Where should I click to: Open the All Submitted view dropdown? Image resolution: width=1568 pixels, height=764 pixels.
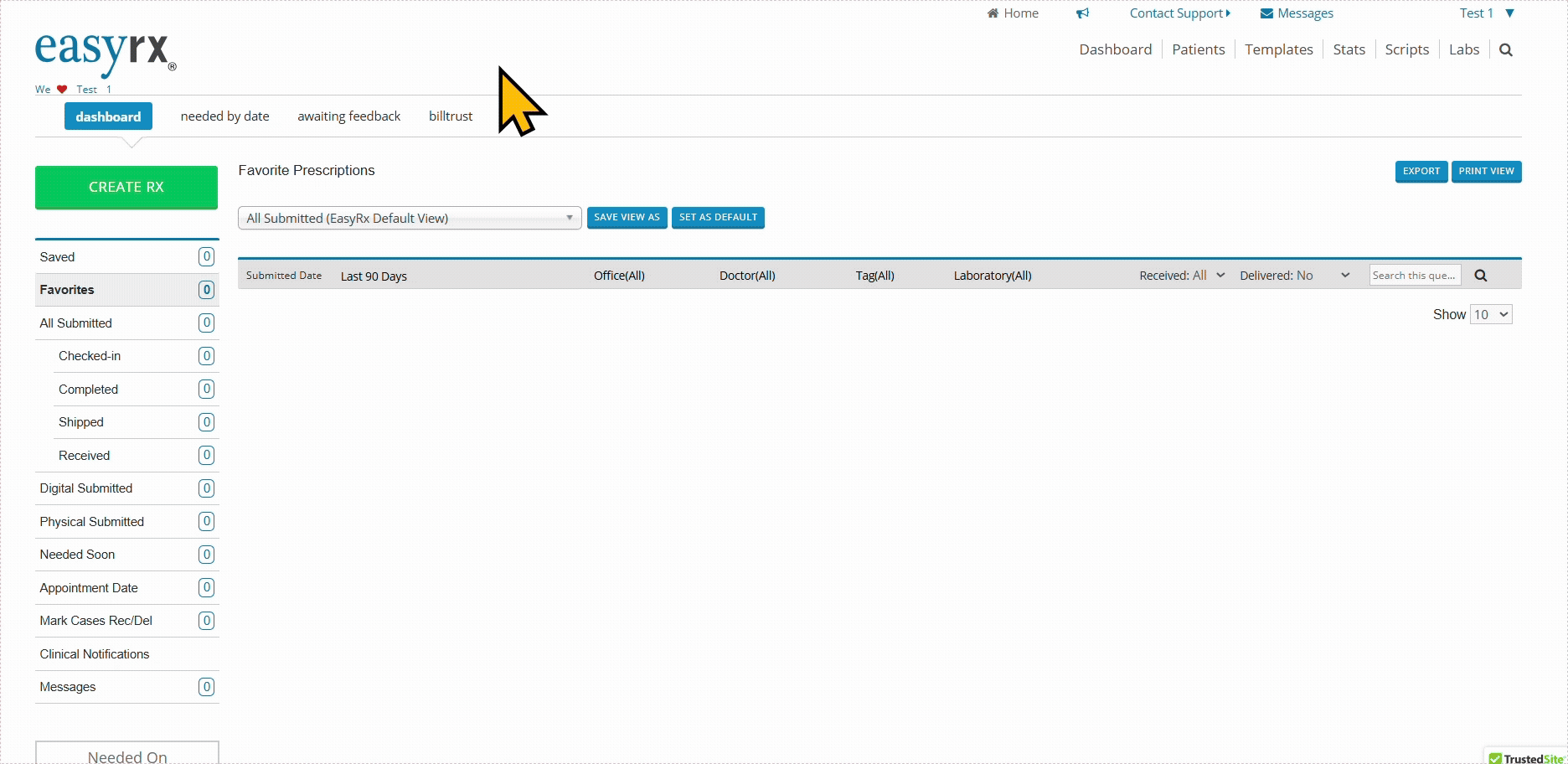click(410, 219)
